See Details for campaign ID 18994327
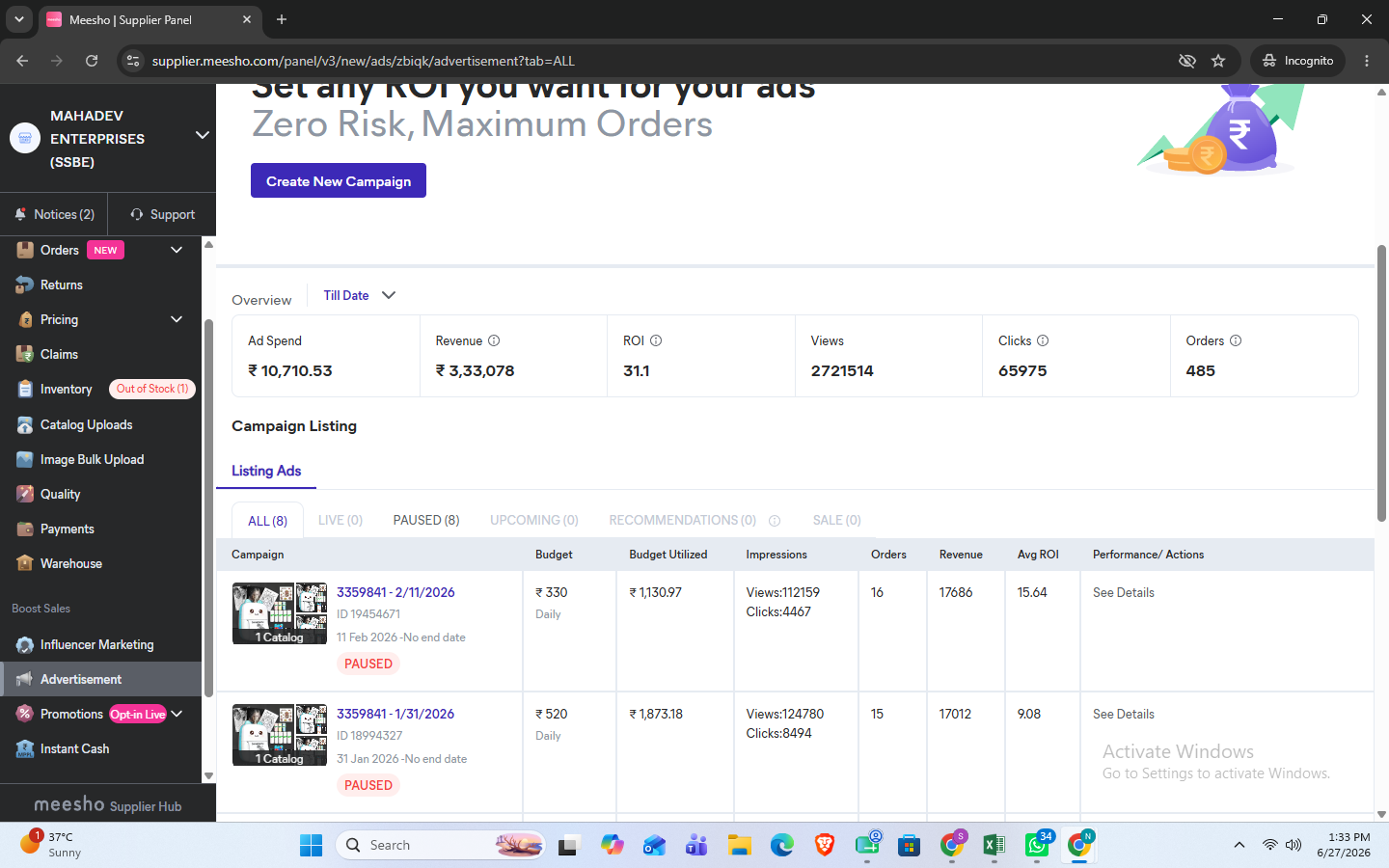Image resolution: width=1389 pixels, height=868 pixels. tap(1124, 714)
